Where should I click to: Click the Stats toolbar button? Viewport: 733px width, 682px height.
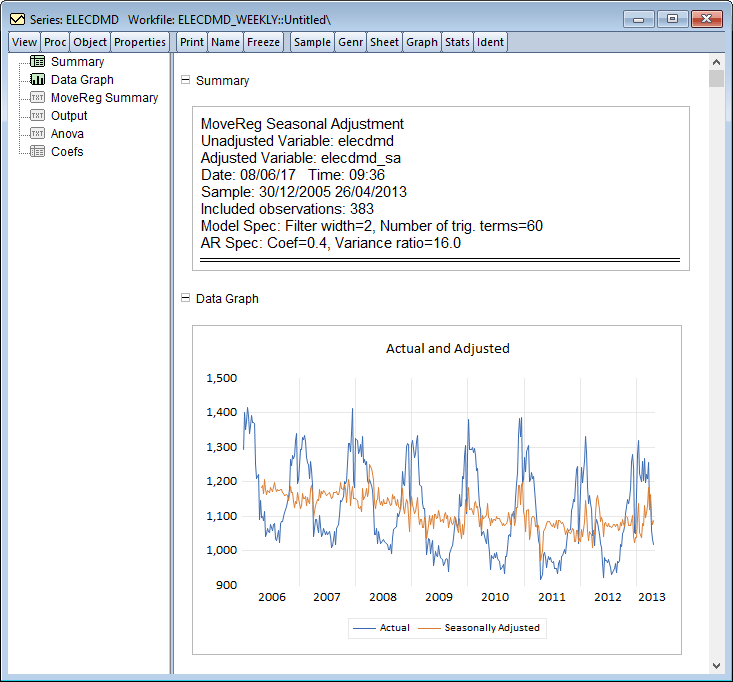point(457,42)
